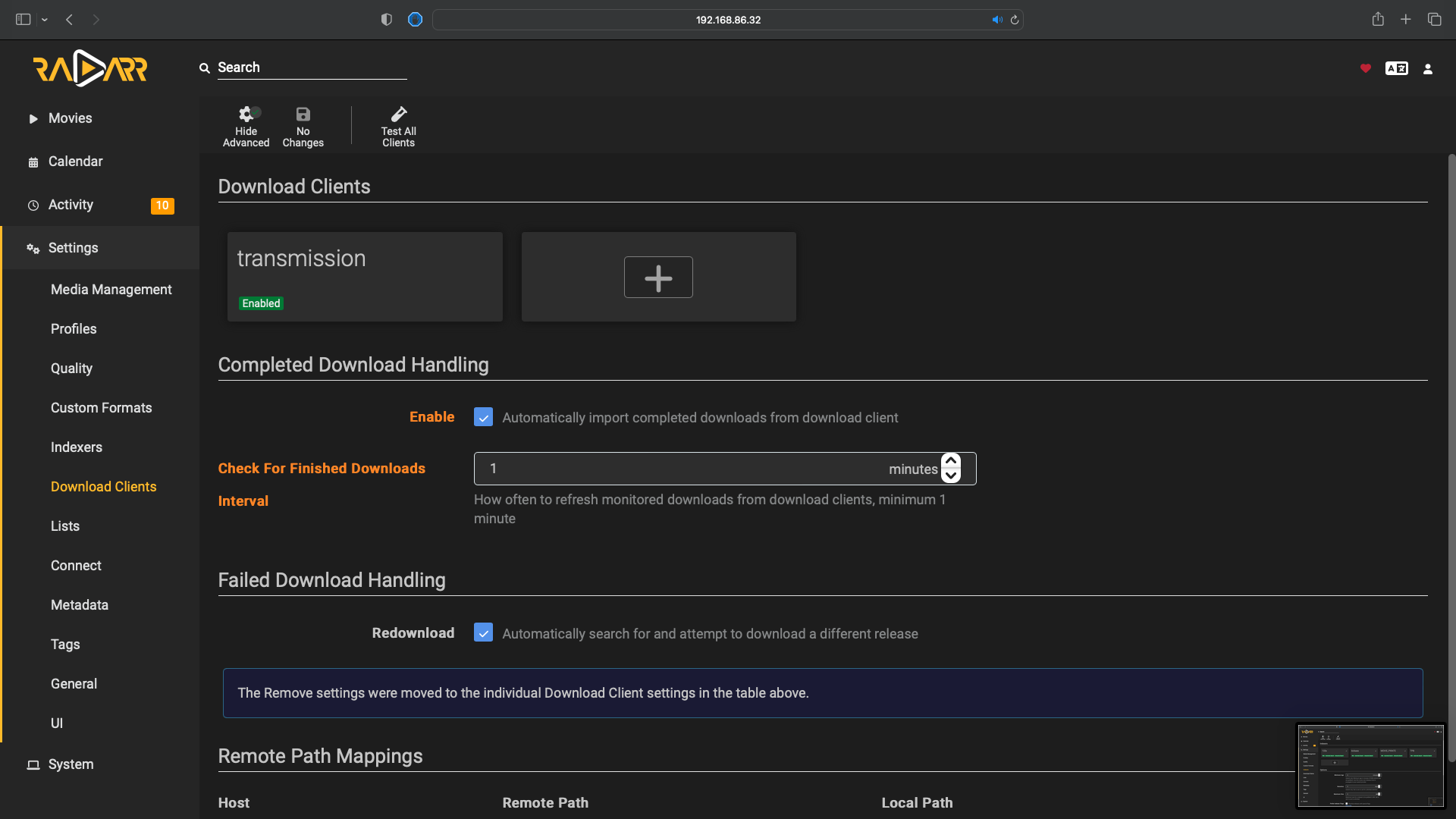Open the transmission client card

pyautogui.click(x=365, y=277)
